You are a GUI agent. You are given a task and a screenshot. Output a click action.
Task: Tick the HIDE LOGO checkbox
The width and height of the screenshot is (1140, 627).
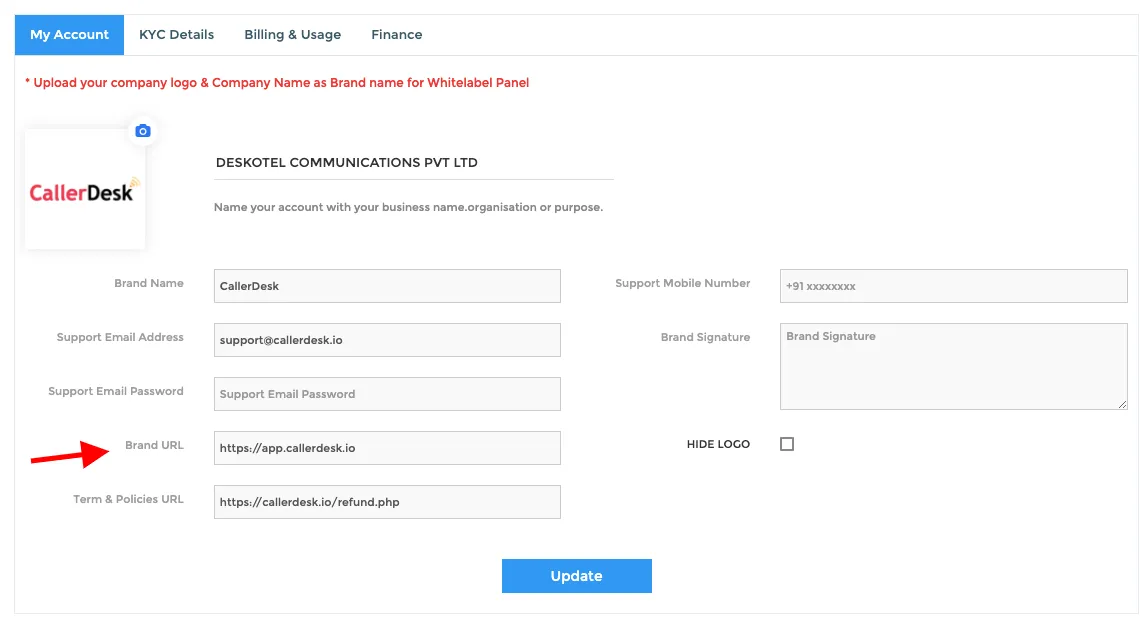(x=787, y=444)
